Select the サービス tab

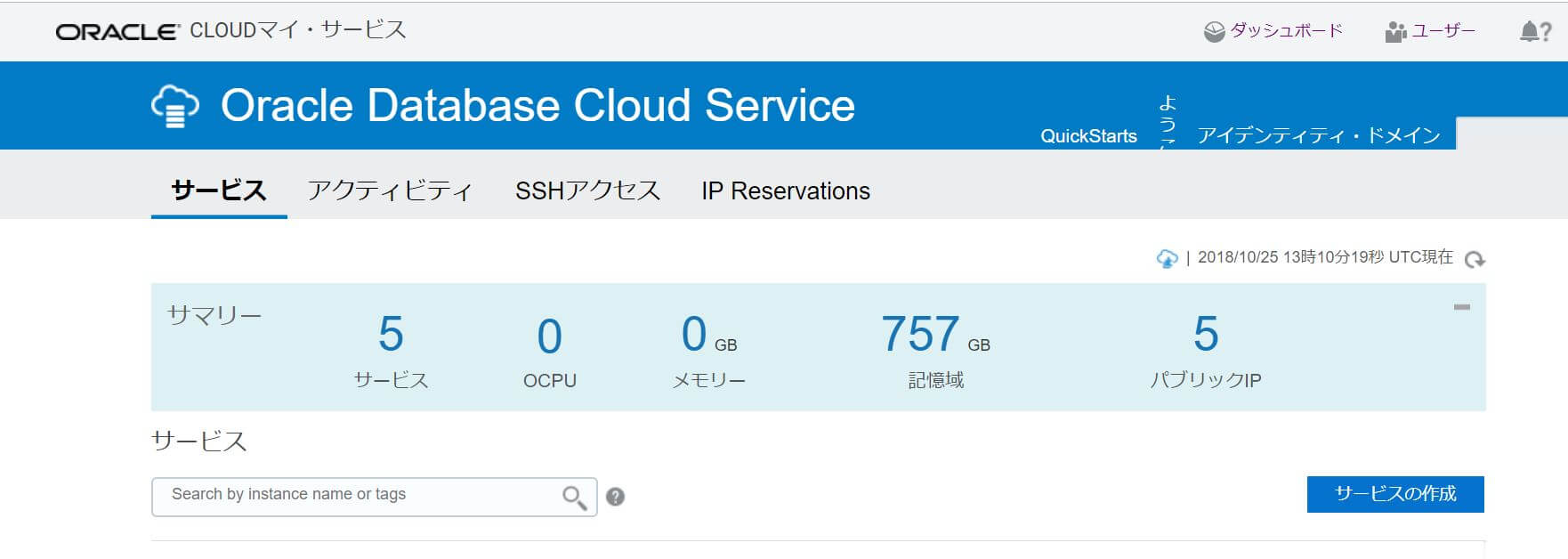click(x=219, y=190)
